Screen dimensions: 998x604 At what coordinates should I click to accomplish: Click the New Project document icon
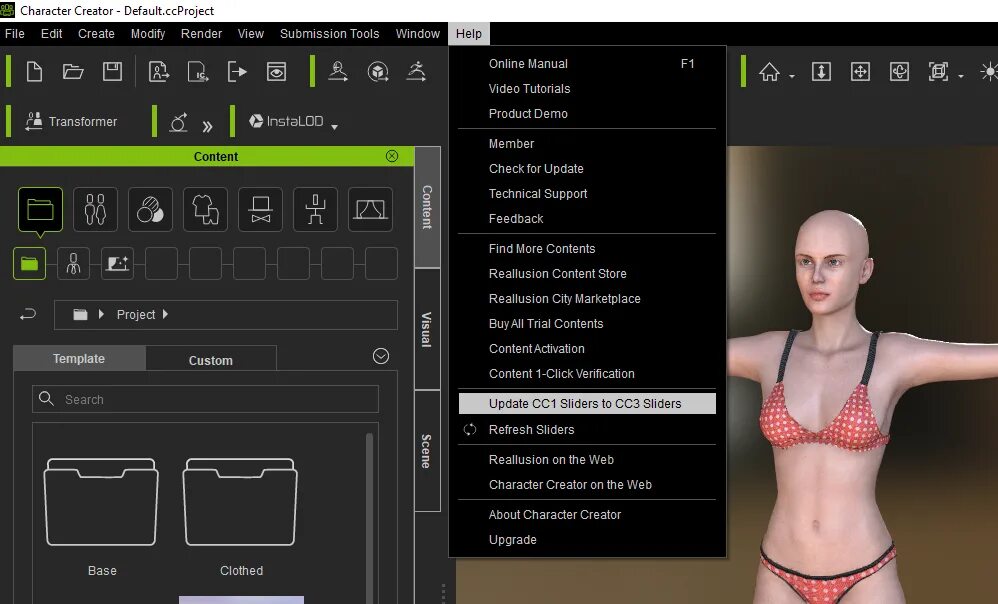pyautogui.click(x=34, y=71)
